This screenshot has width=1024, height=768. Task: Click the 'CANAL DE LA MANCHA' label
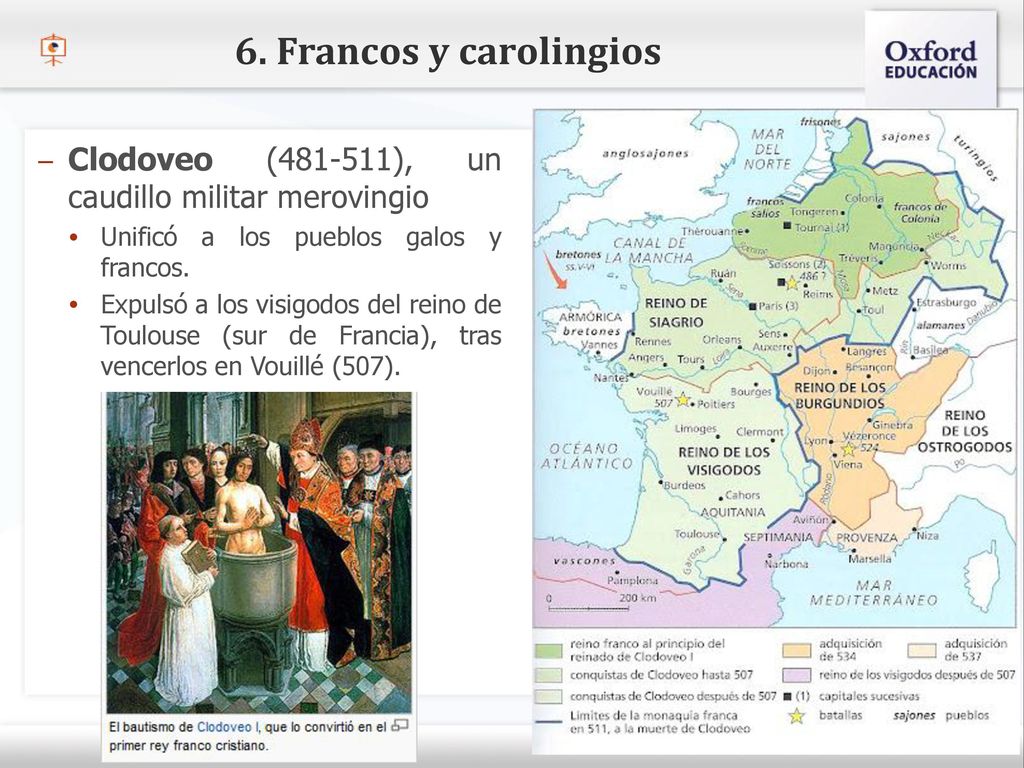click(649, 250)
